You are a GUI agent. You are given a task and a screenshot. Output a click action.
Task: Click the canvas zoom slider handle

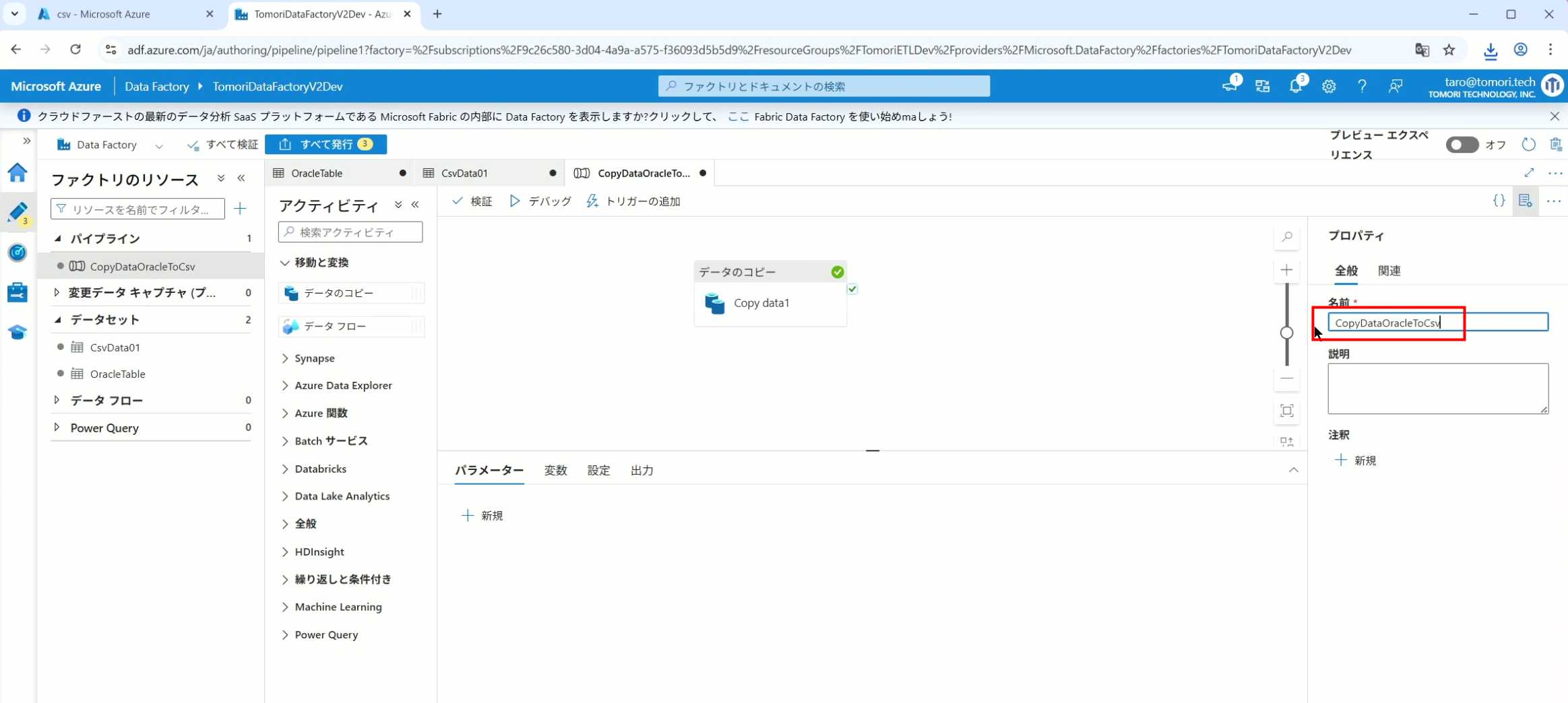coord(1286,333)
